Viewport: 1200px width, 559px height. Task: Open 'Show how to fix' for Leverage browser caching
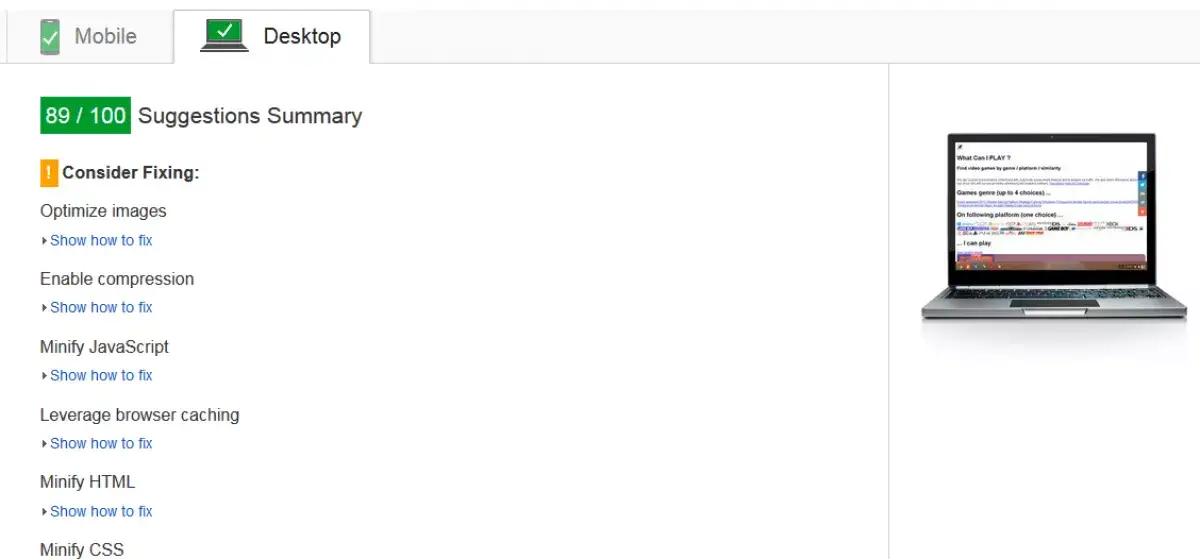pos(101,443)
